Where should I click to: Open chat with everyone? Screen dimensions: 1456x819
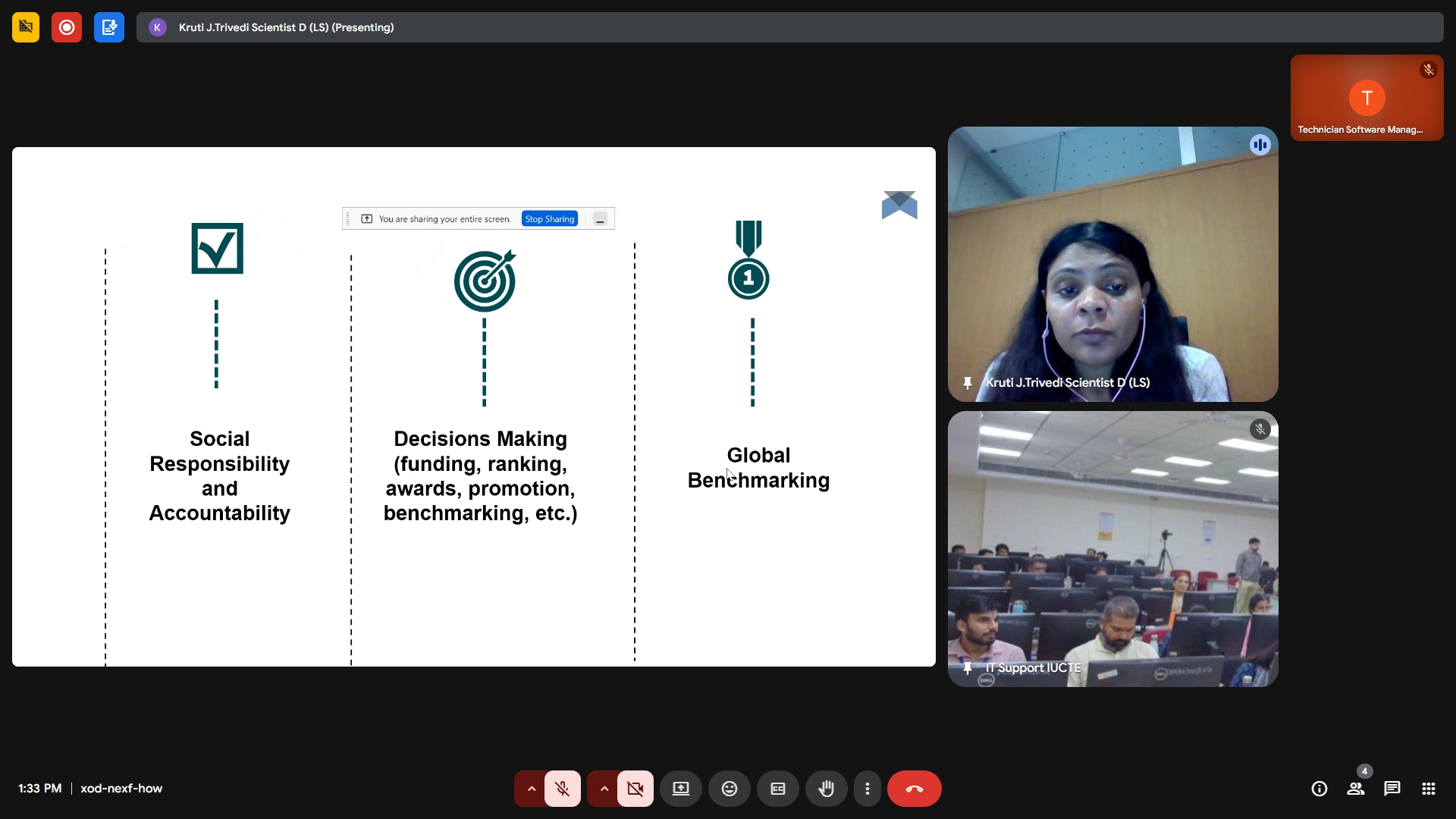(x=1392, y=789)
